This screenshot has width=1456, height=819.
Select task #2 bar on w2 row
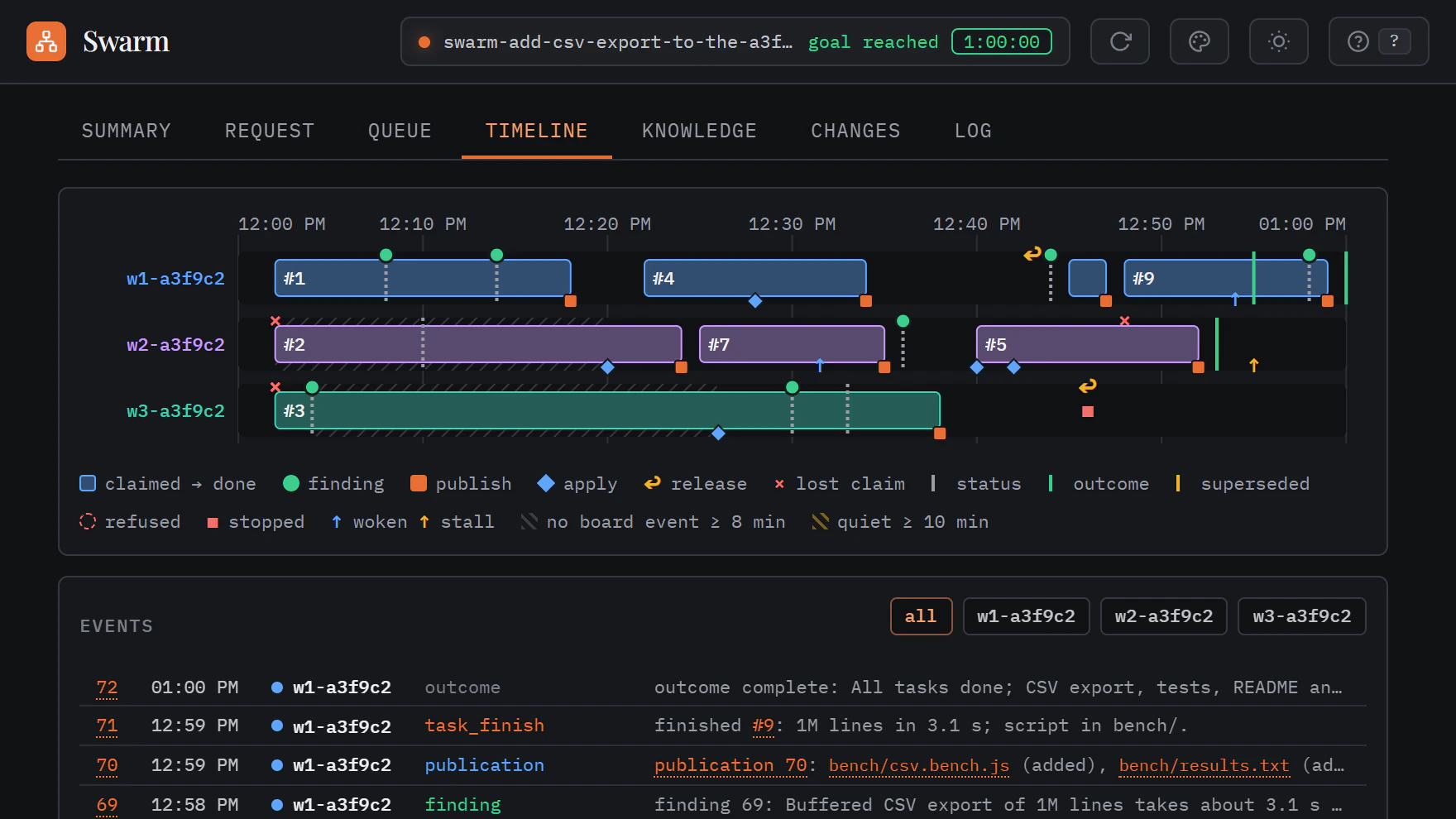[x=478, y=344]
